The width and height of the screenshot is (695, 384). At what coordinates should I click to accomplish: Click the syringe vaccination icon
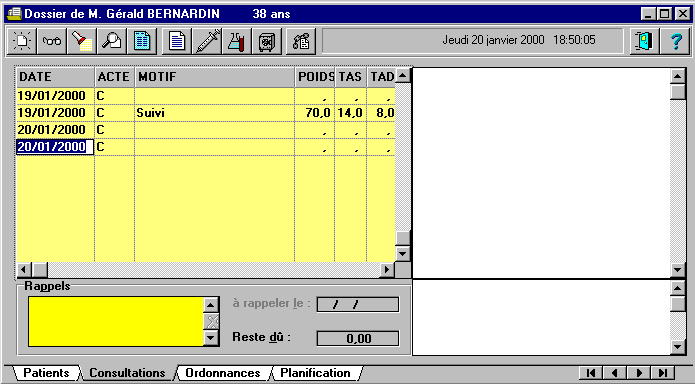(x=207, y=41)
